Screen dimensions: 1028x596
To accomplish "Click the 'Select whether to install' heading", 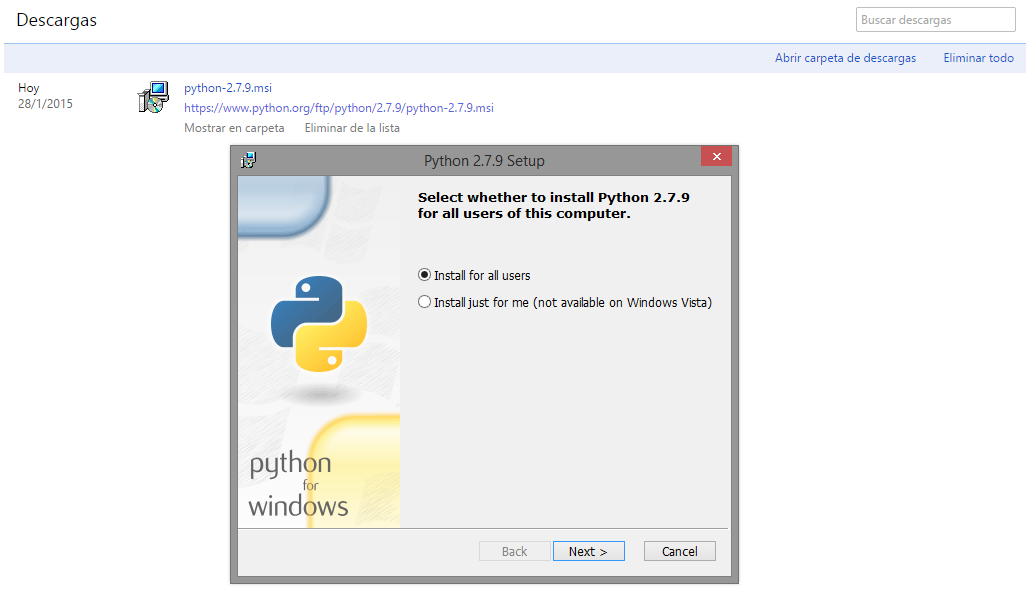I will (x=553, y=205).
